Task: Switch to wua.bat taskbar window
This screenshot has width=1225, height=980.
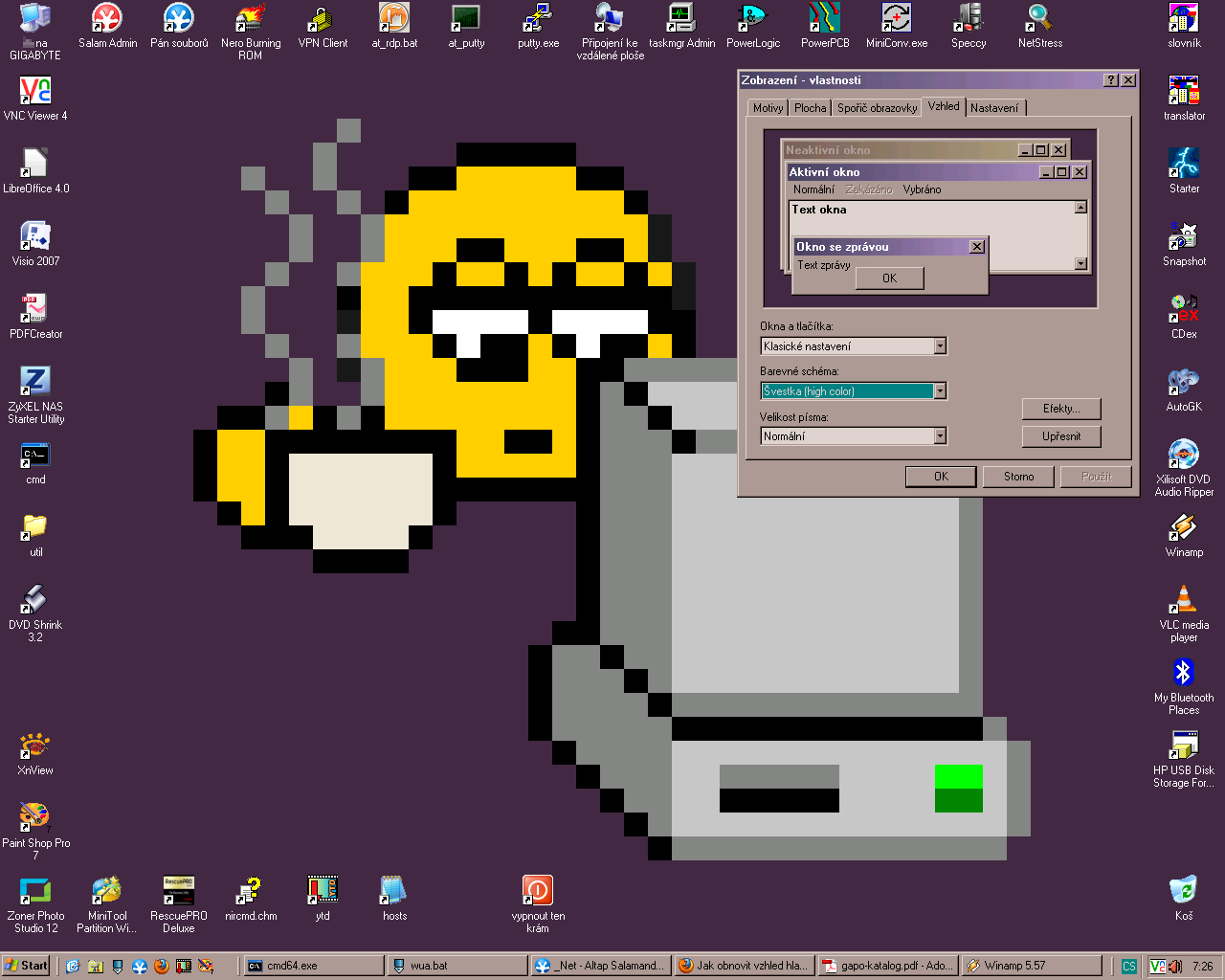Action: pos(457,966)
